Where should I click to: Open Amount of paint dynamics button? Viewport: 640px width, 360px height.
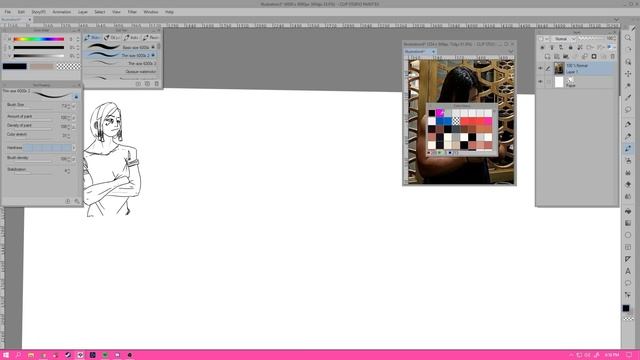pyautogui.click(x=74, y=118)
